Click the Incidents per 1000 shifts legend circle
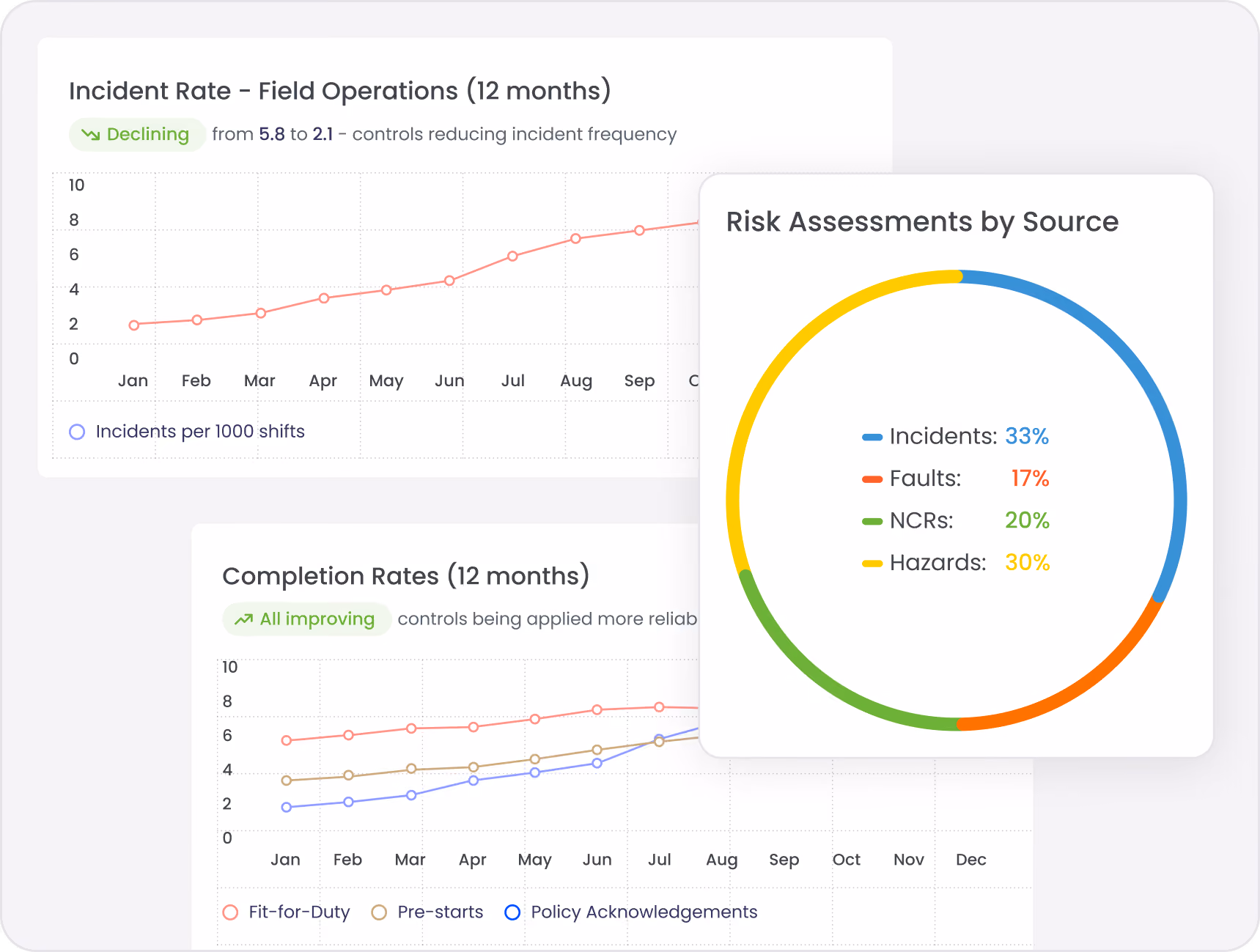 77,432
